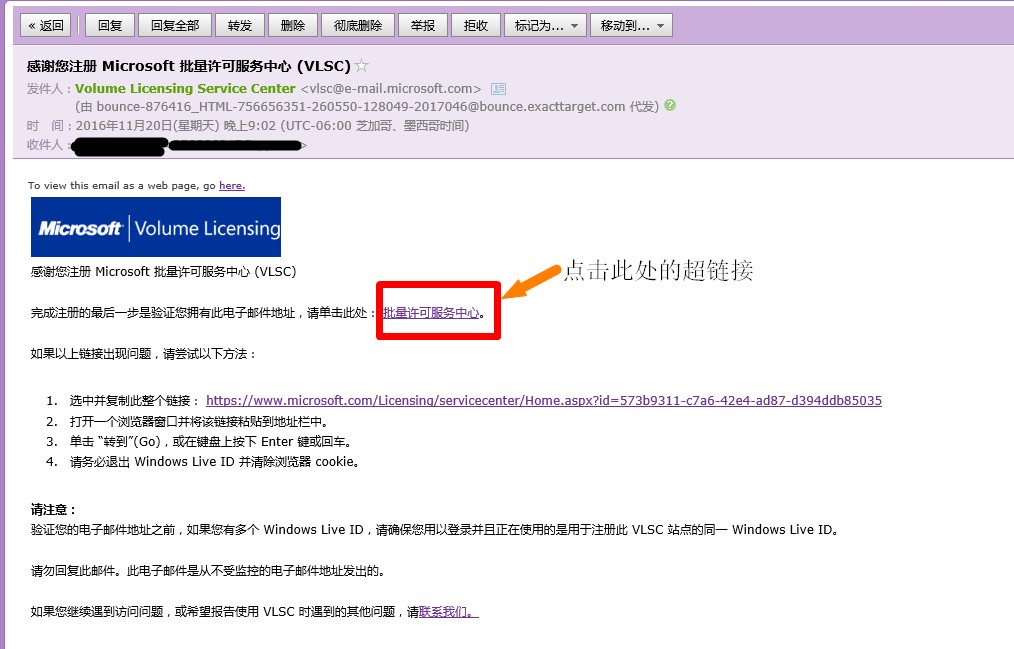Click the 联系我们 contact link
This screenshot has width=1014, height=649.
coord(449,612)
